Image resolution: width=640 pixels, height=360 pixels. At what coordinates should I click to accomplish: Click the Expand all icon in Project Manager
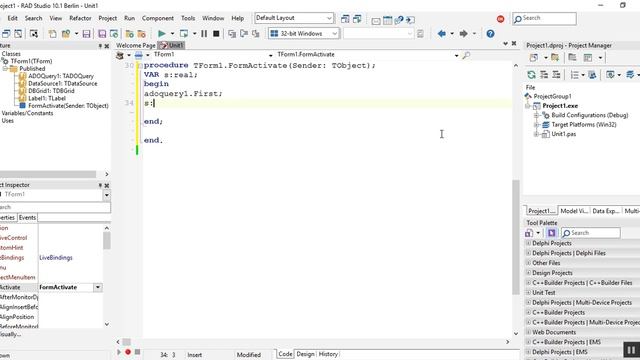544,75
